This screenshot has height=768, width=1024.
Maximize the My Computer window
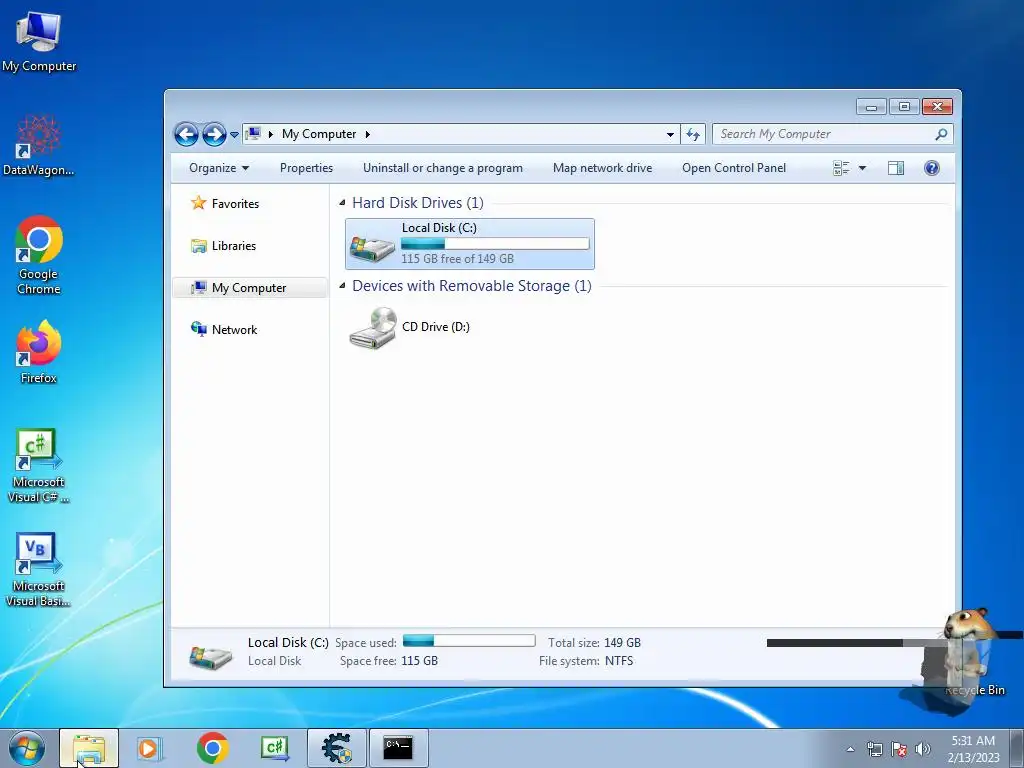point(904,106)
